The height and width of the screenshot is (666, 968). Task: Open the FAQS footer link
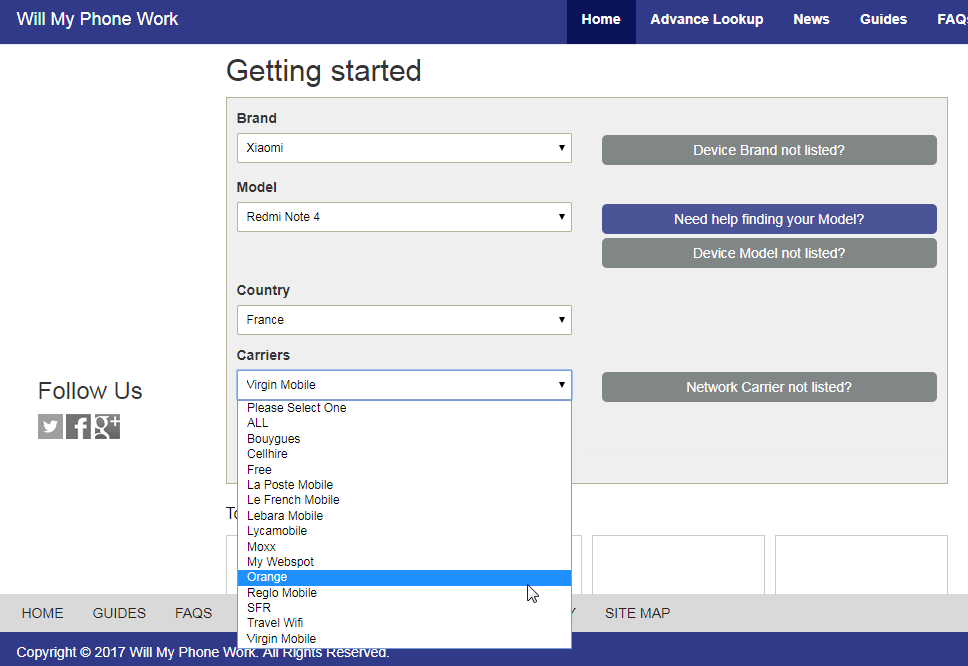193,613
